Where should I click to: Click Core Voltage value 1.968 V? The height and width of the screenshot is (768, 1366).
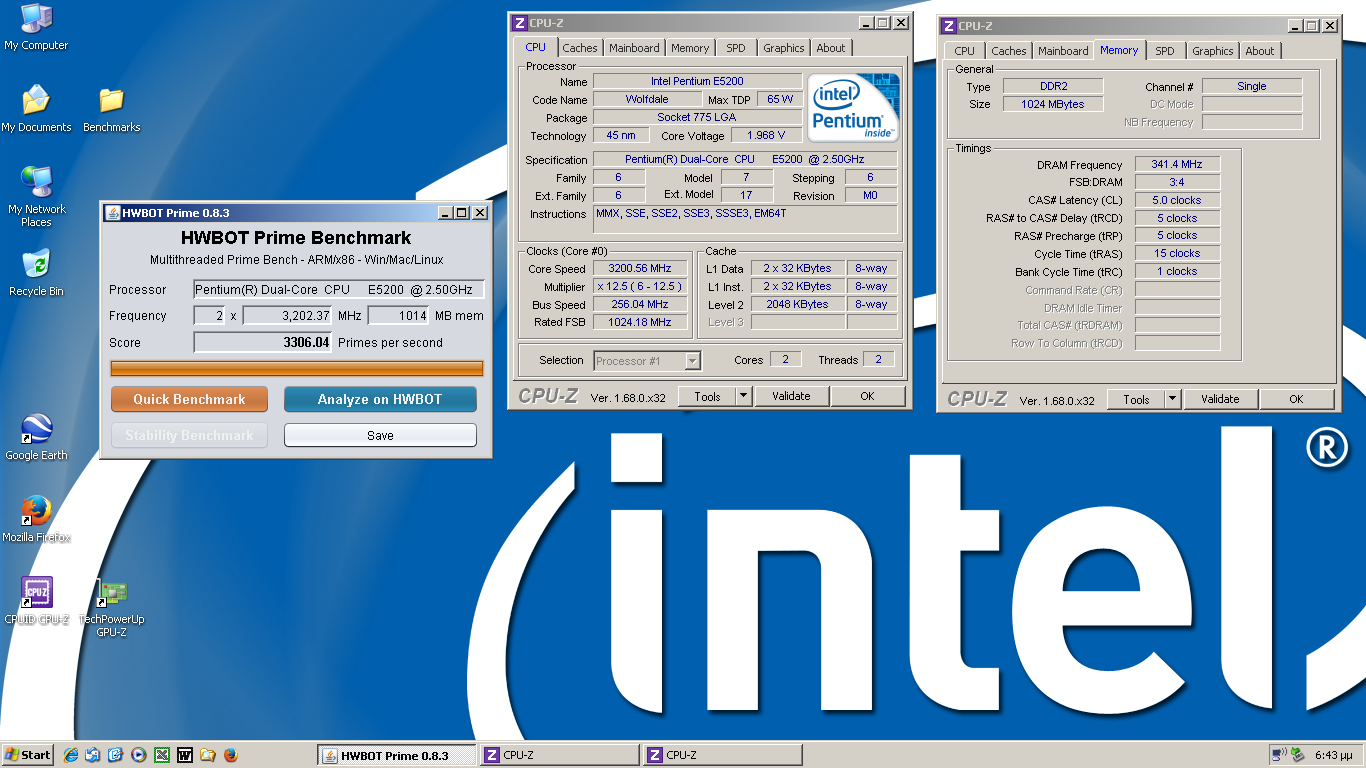coord(766,135)
